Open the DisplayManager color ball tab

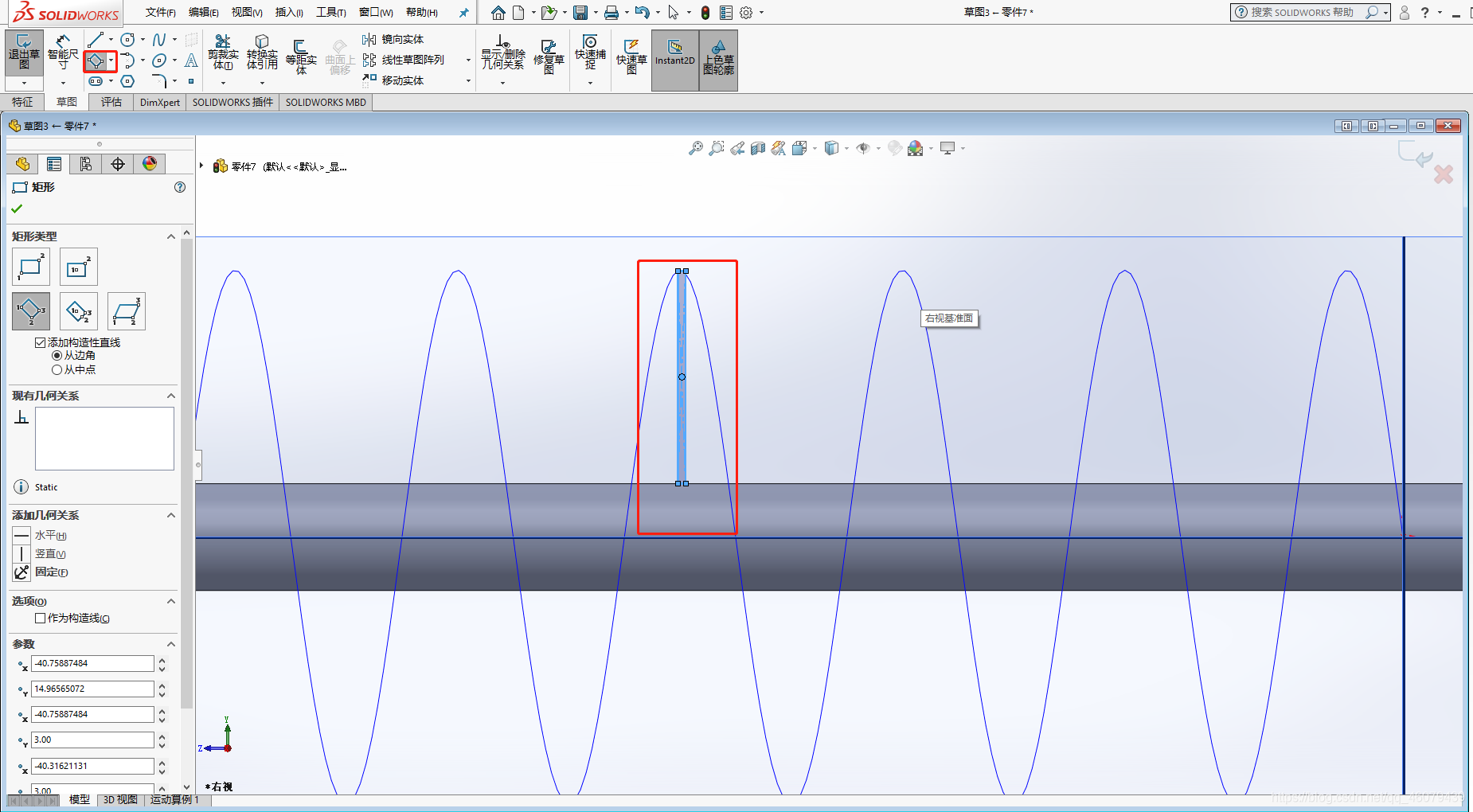pyautogui.click(x=150, y=164)
